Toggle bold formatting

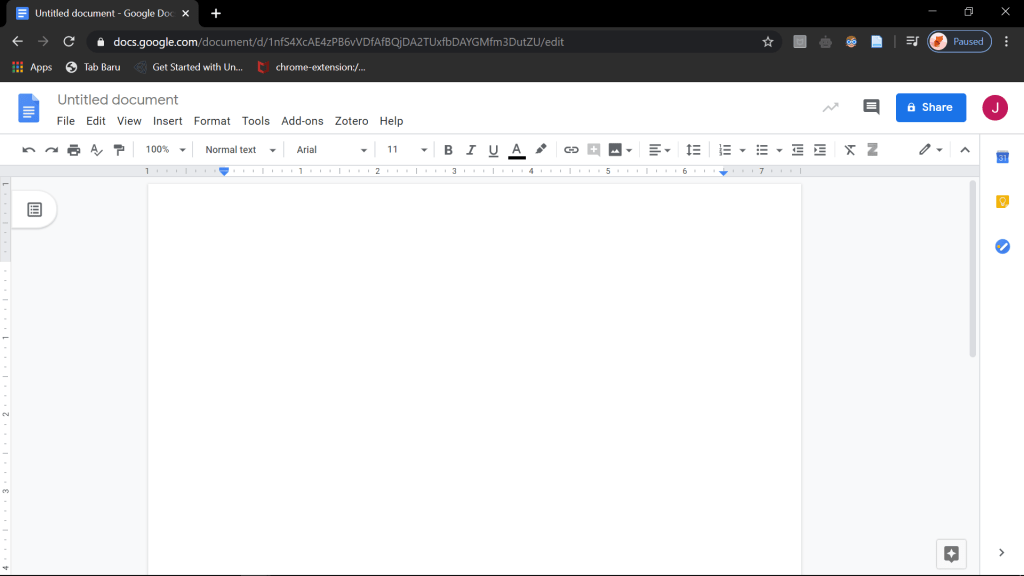pos(448,150)
